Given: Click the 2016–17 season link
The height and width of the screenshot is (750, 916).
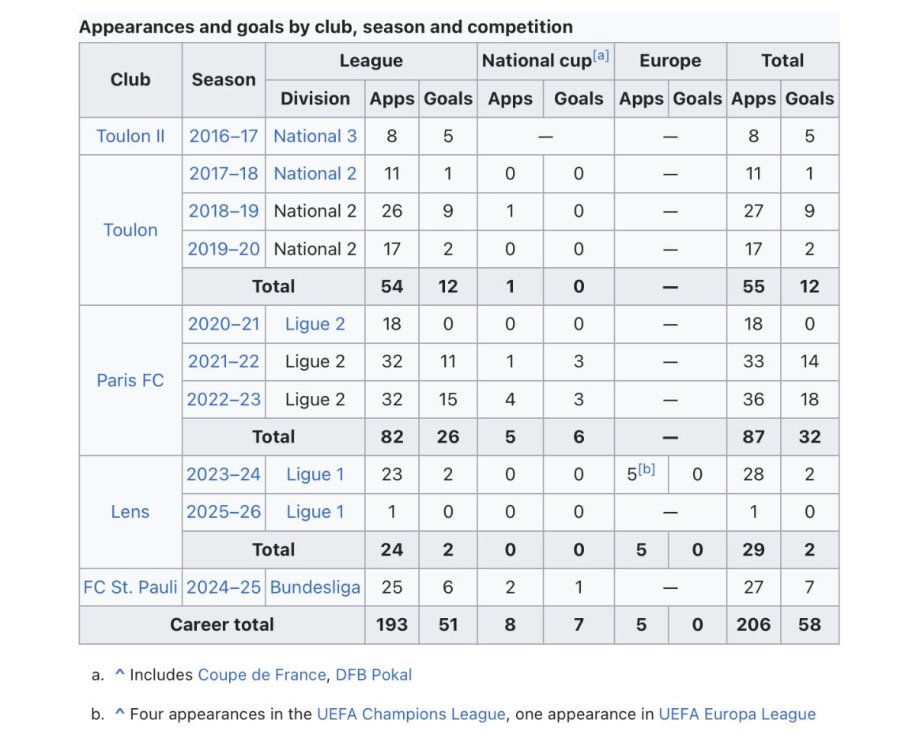Looking at the screenshot, I should click(x=223, y=136).
